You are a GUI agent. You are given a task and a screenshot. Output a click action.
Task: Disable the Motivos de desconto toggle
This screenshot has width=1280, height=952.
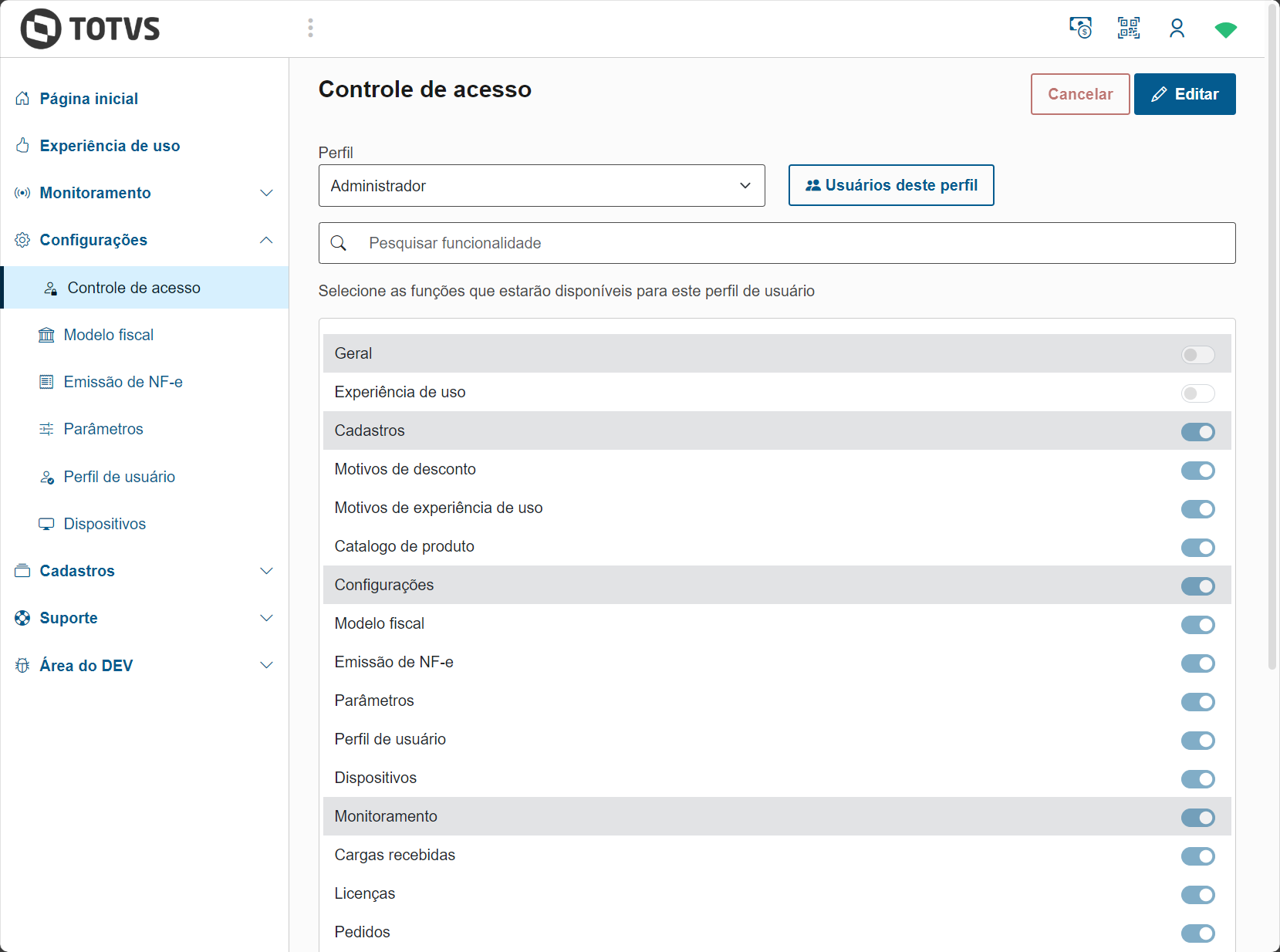[1197, 471]
